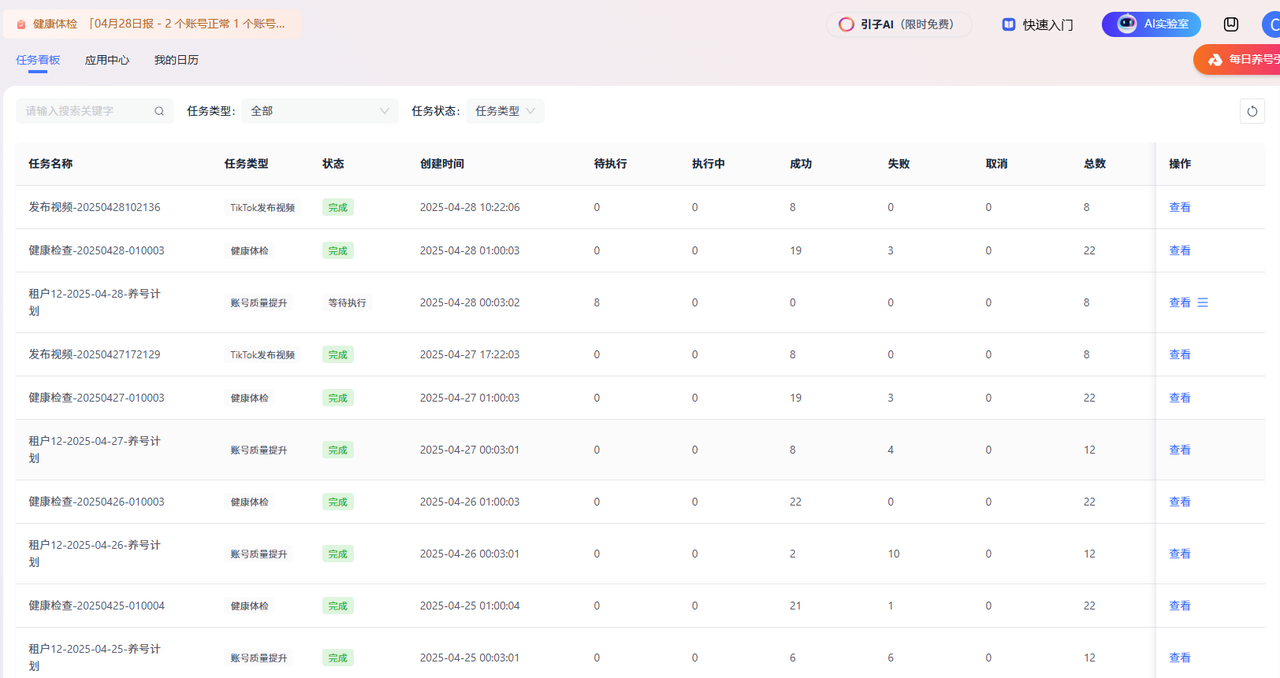View task 健康检查-20250425-010004
Image resolution: width=1280 pixels, height=678 pixels.
tap(1180, 606)
